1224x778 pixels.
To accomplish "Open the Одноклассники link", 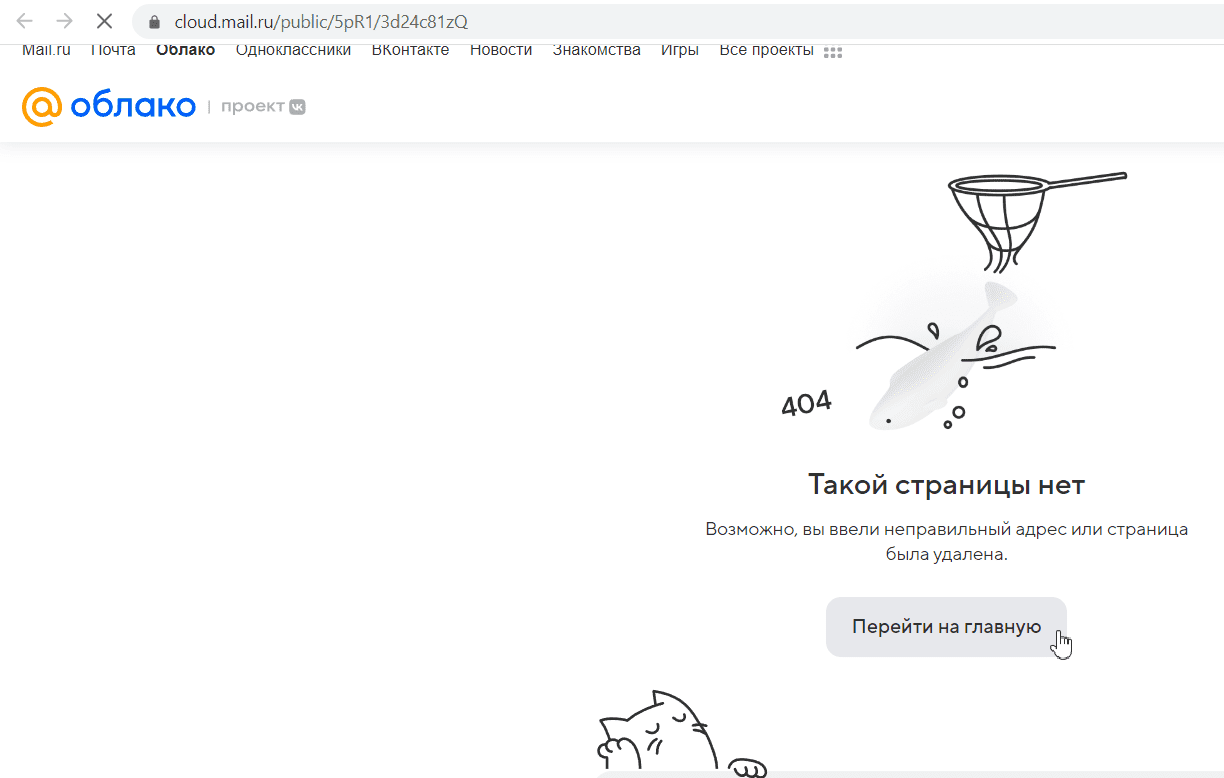I will point(293,51).
